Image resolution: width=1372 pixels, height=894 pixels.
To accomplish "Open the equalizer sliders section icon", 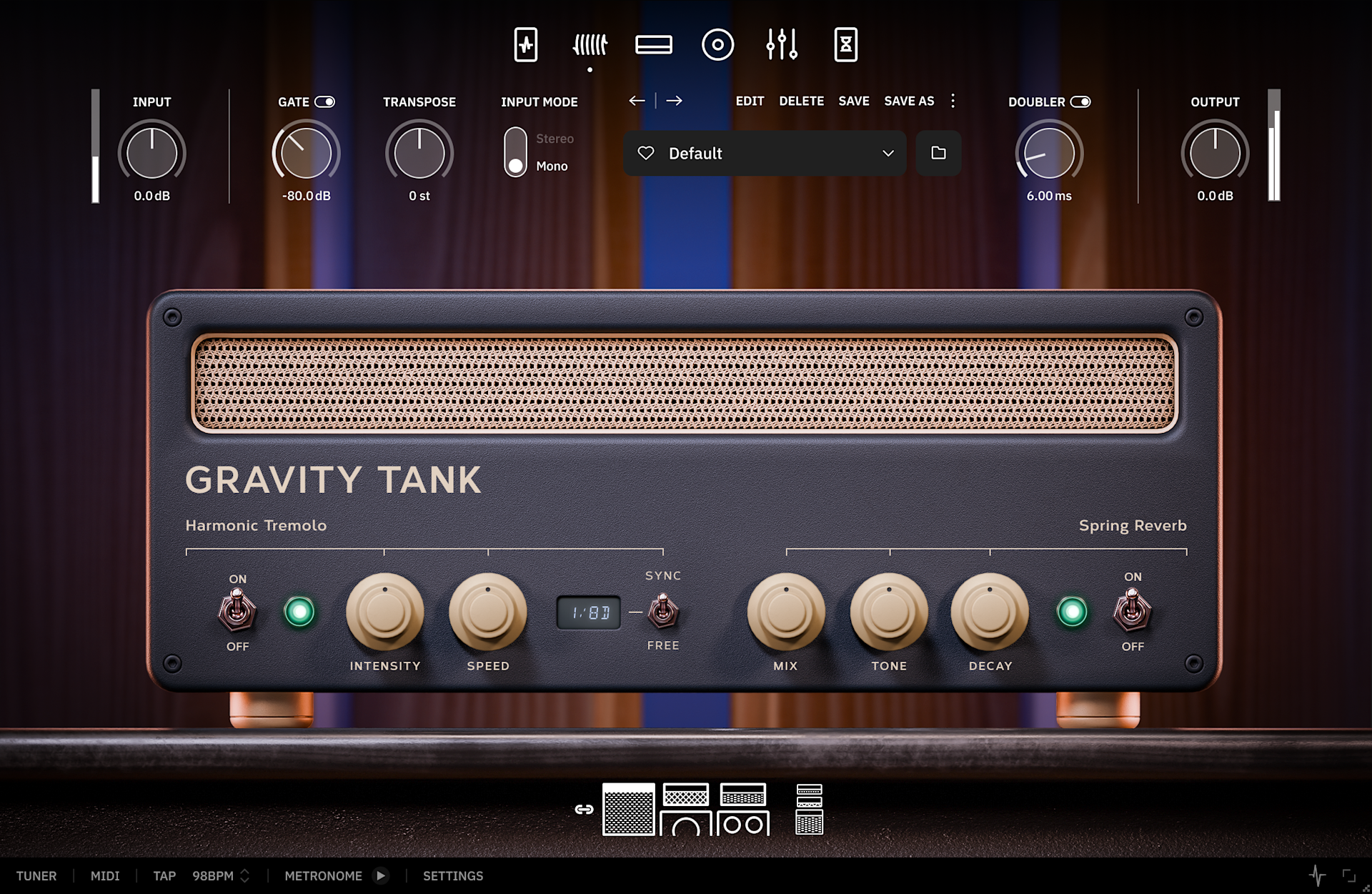I will pyautogui.click(x=782, y=45).
